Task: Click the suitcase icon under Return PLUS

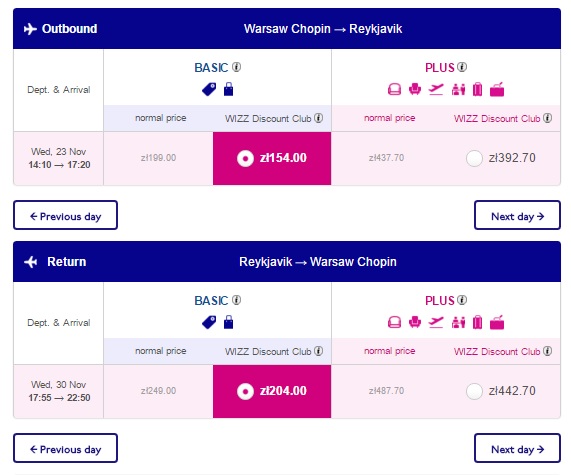Action: click(x=477, y=322)
